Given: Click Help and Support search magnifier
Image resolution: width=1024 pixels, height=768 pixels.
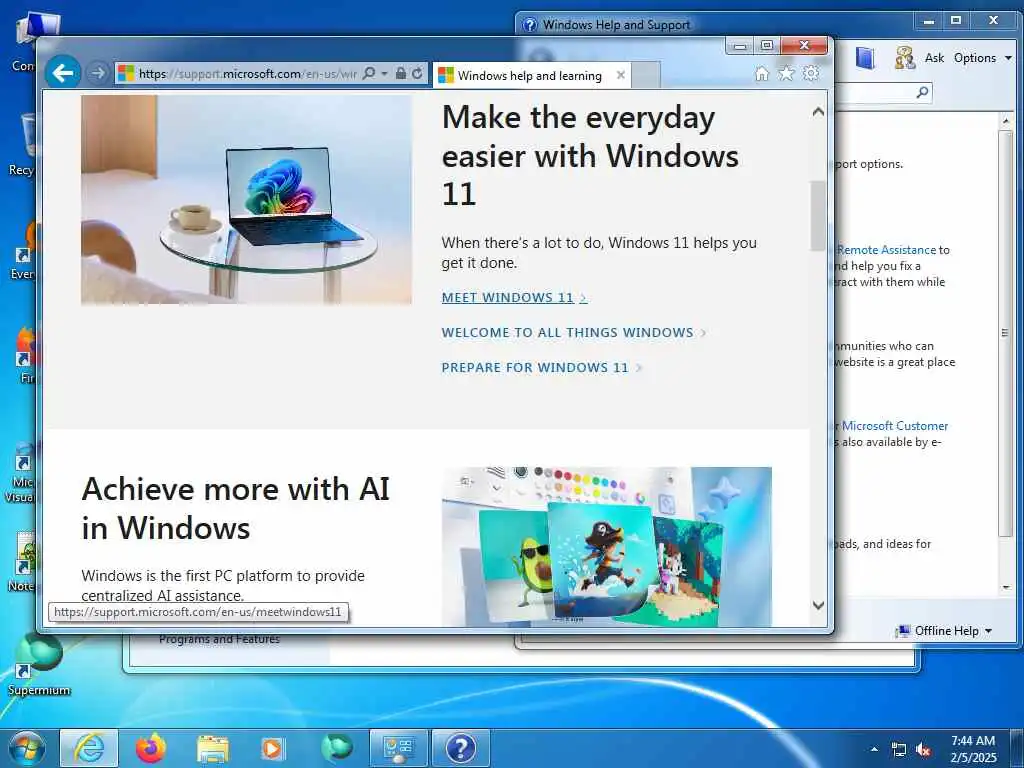Looking at the screenshot, I should click(x=922, y=92).
